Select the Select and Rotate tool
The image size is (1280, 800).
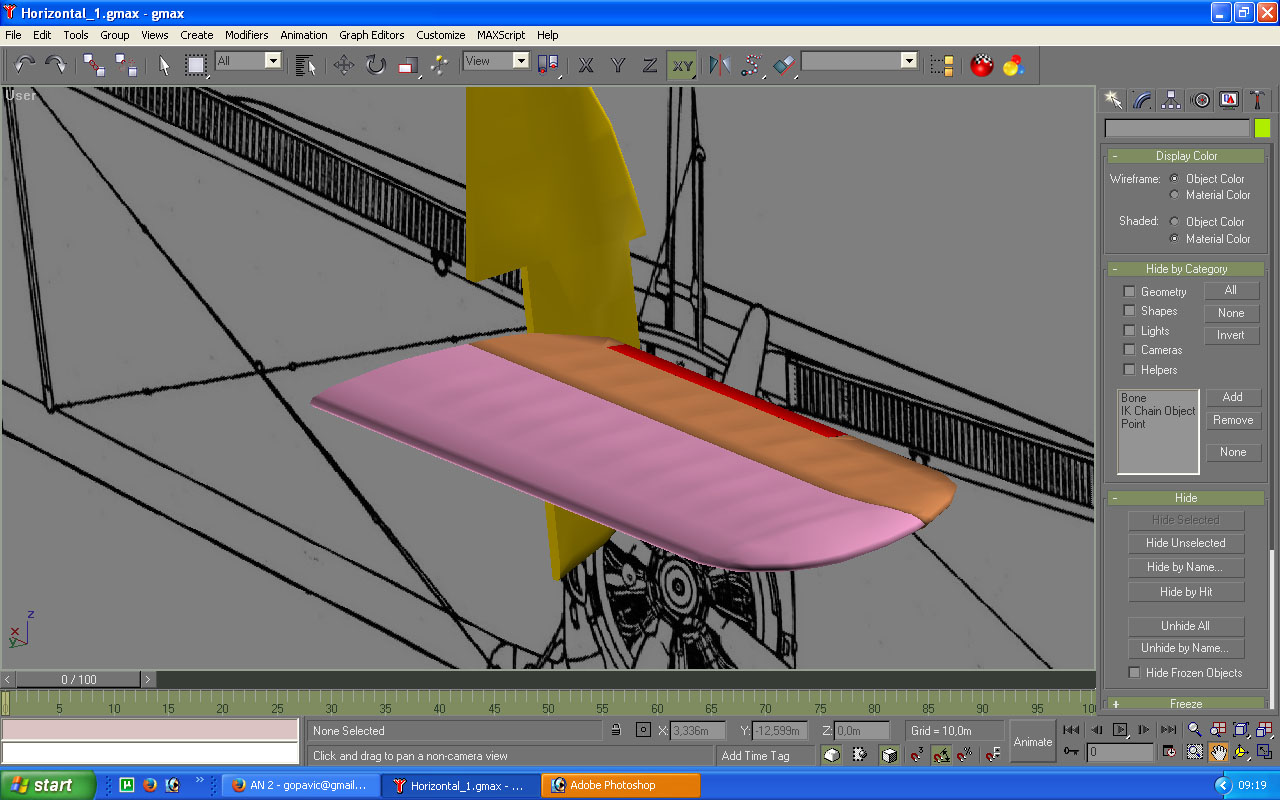375,66
